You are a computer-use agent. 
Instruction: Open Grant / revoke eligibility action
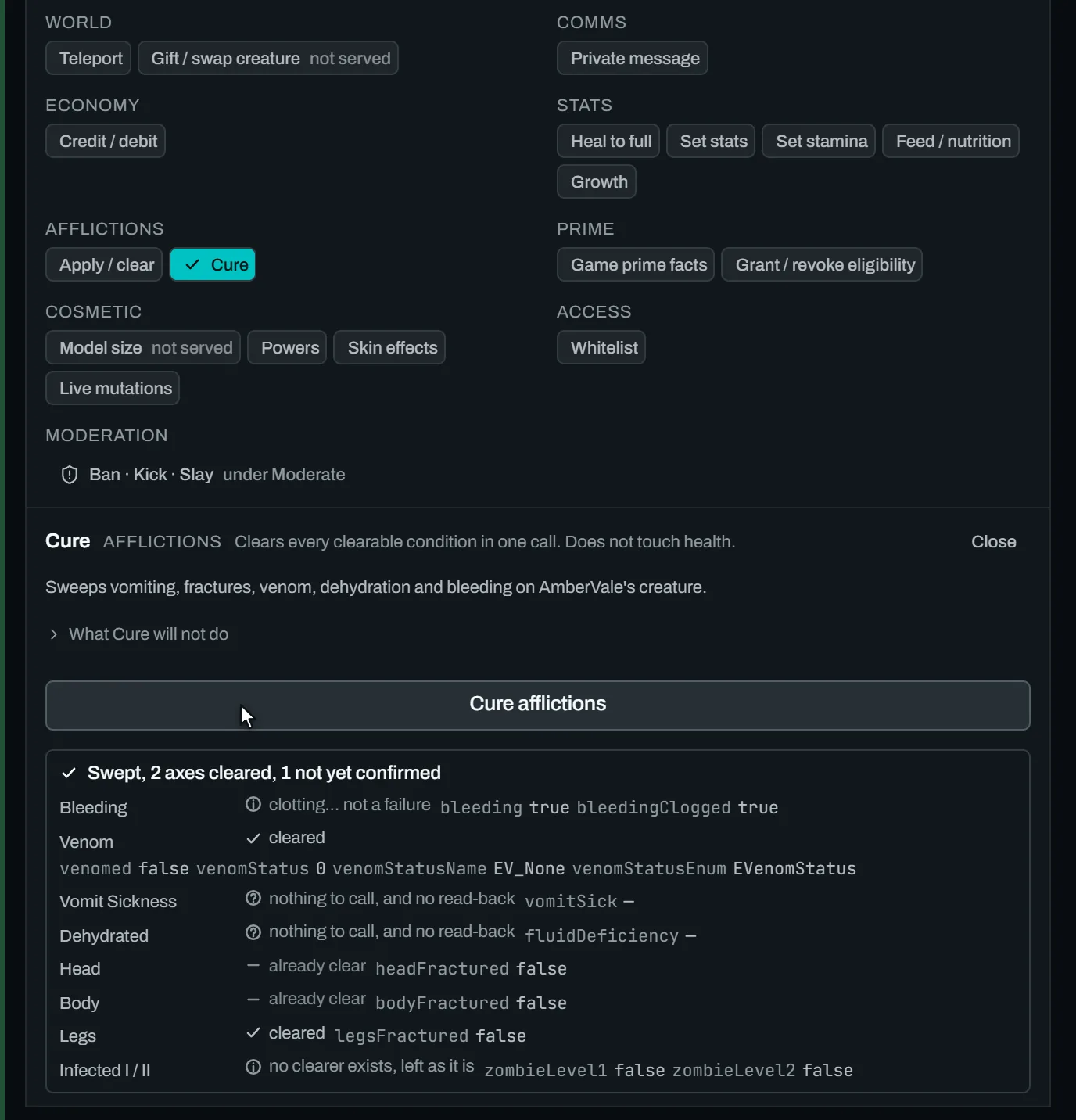(x=822, y=264)
